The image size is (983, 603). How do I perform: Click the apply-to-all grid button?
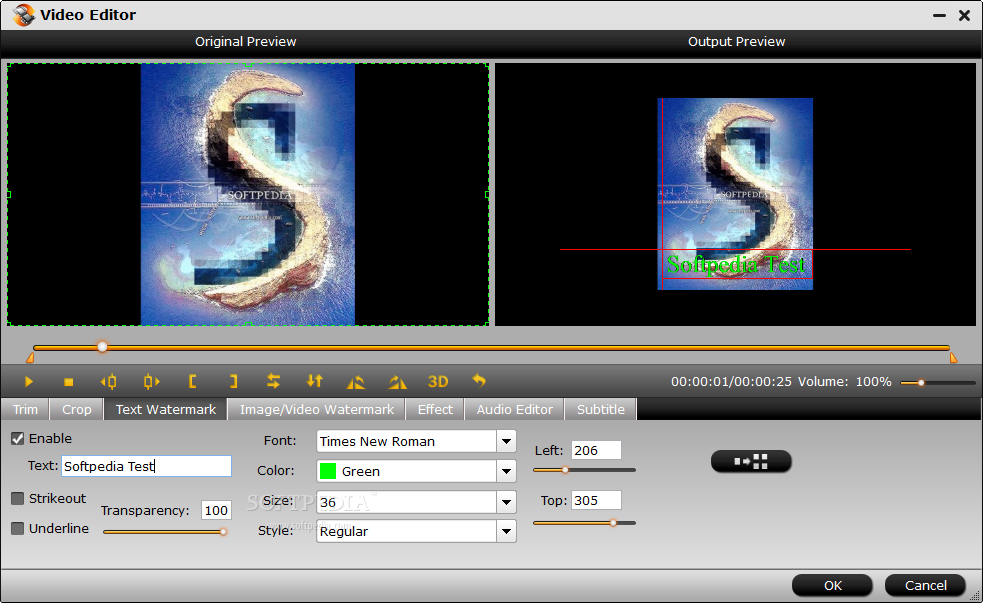point(751,461)
